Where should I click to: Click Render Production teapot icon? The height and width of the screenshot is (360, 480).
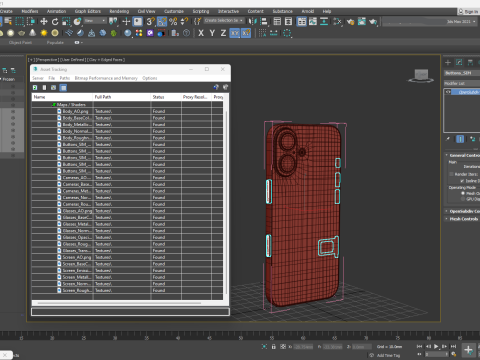tap(373, 22)
